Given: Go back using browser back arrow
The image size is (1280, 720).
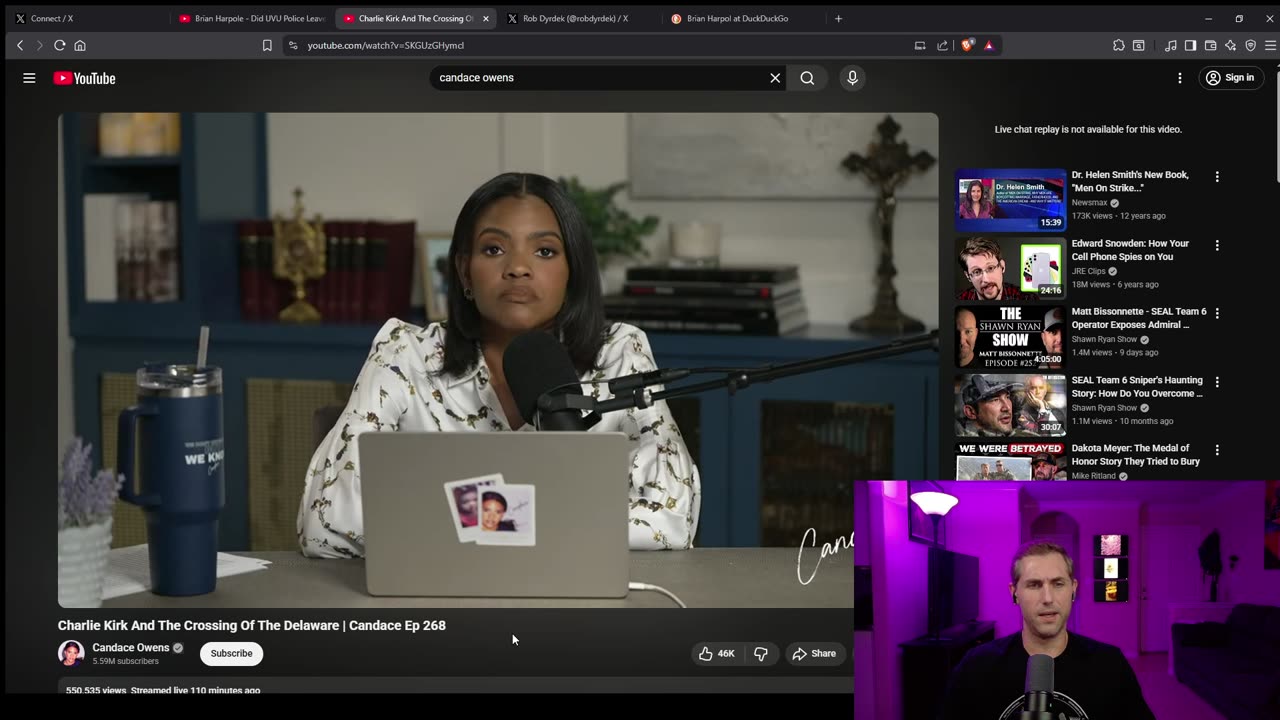Looking at the screenshot, I should pyautogui.click(x=20, y=45).
